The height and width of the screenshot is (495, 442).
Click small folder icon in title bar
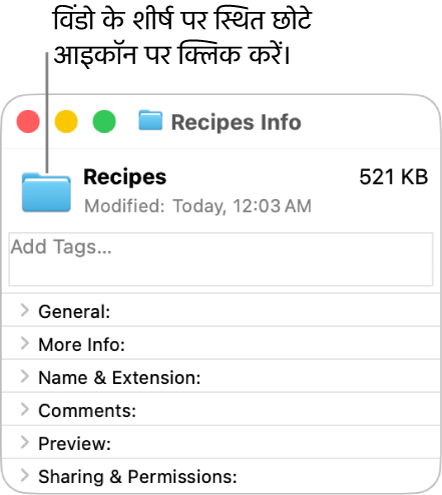pos(150,120)
